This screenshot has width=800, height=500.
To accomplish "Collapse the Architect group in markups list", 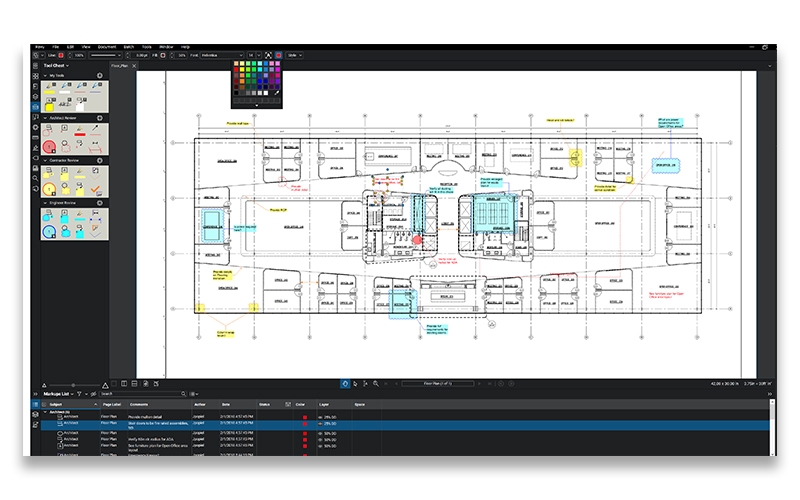I will [45, 412].
